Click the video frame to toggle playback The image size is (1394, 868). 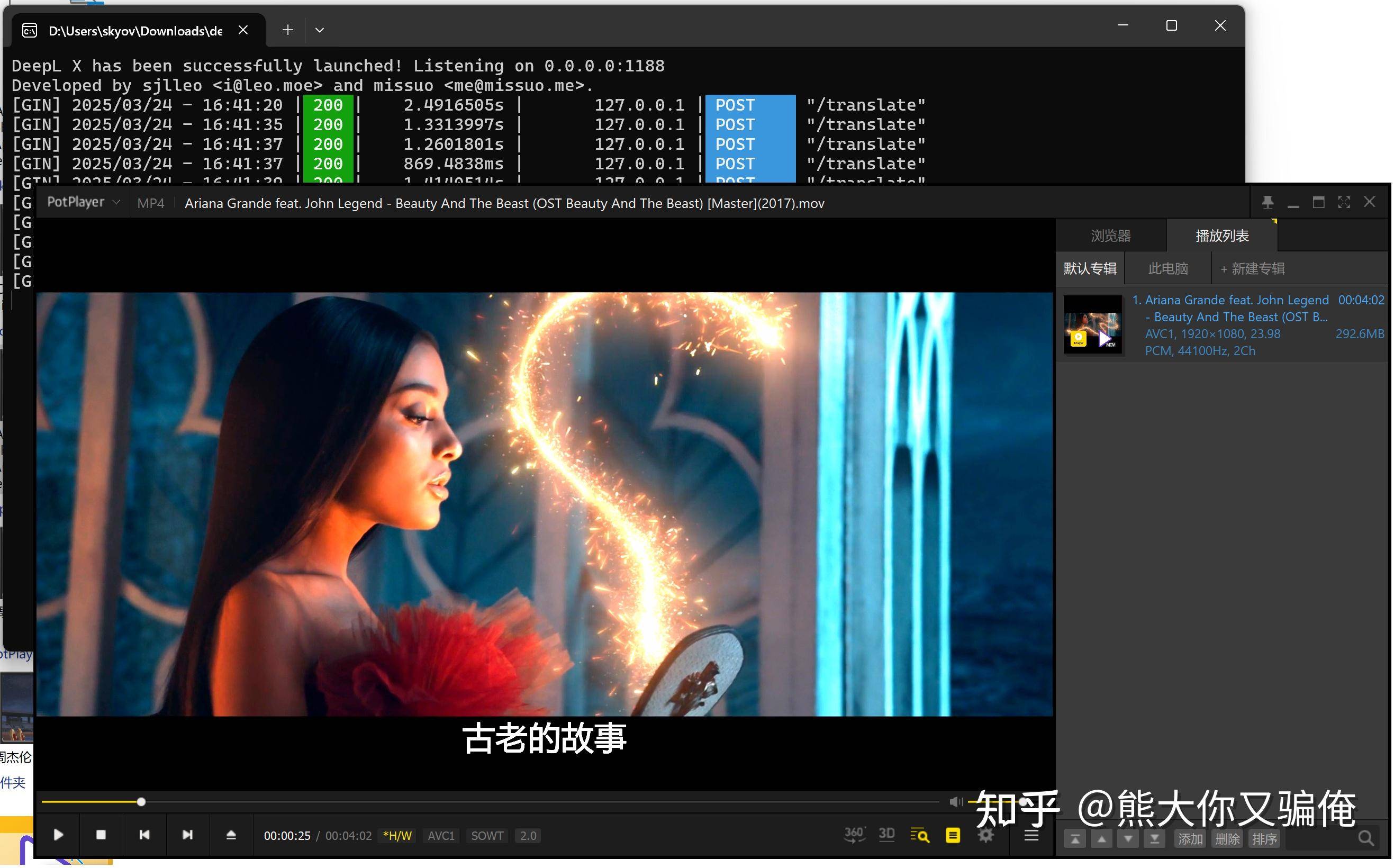[x=544, y=504]
